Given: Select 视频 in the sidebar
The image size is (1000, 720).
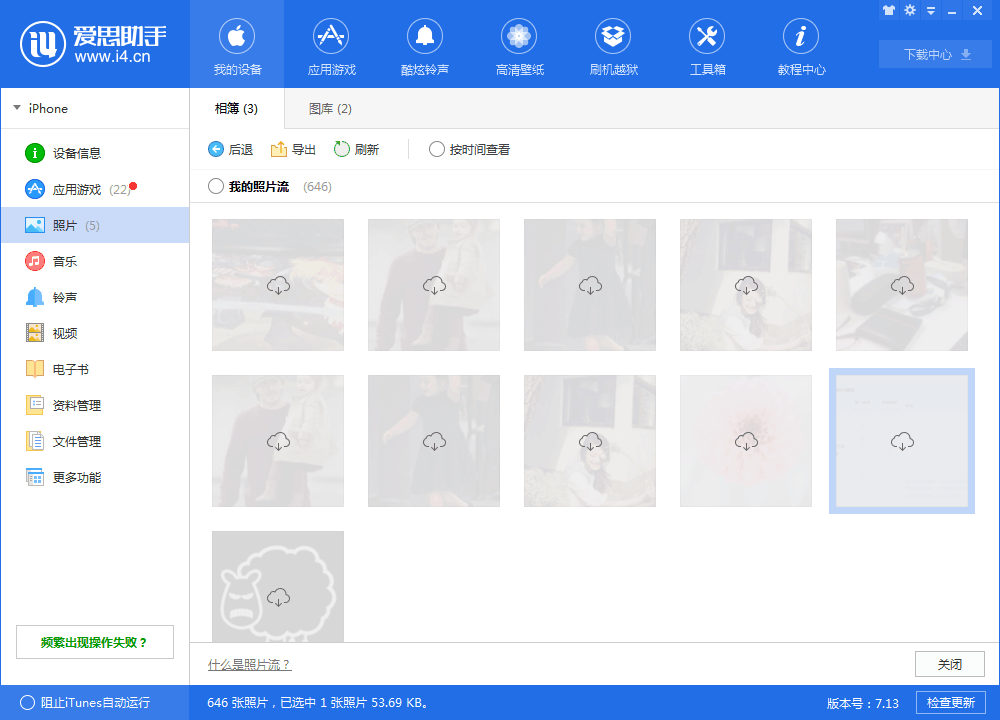Looking at the screenshot, I should coord(96,333).
